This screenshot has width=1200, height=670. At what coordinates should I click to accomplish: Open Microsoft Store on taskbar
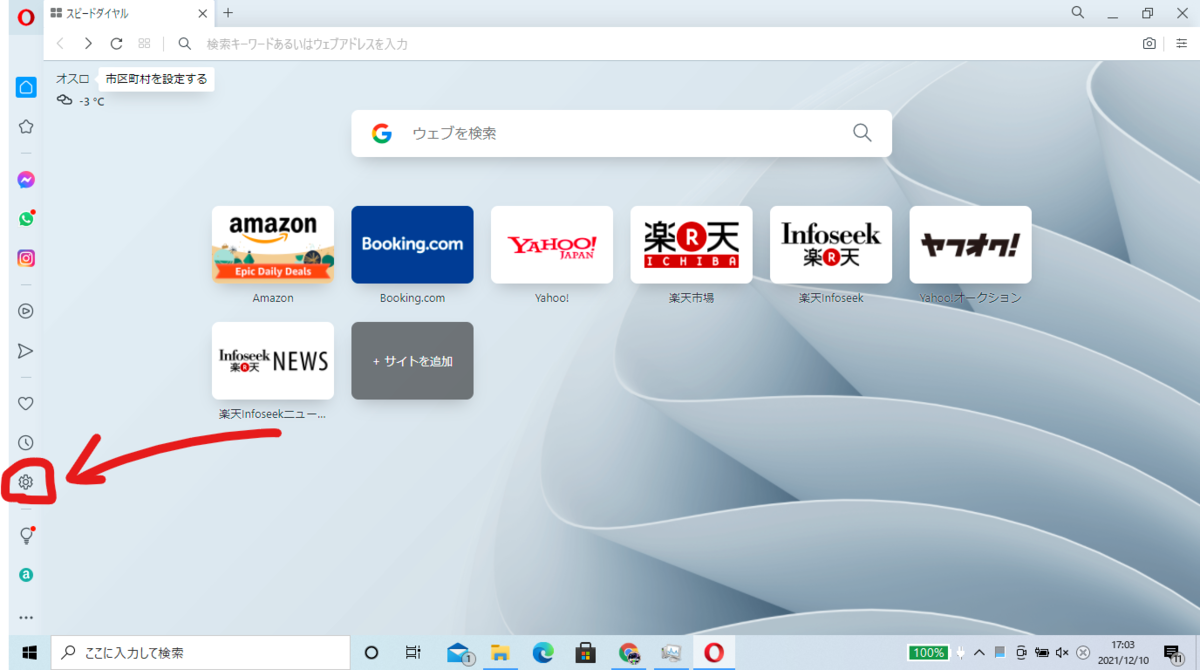pyautogui.click(x=586, y=652)
